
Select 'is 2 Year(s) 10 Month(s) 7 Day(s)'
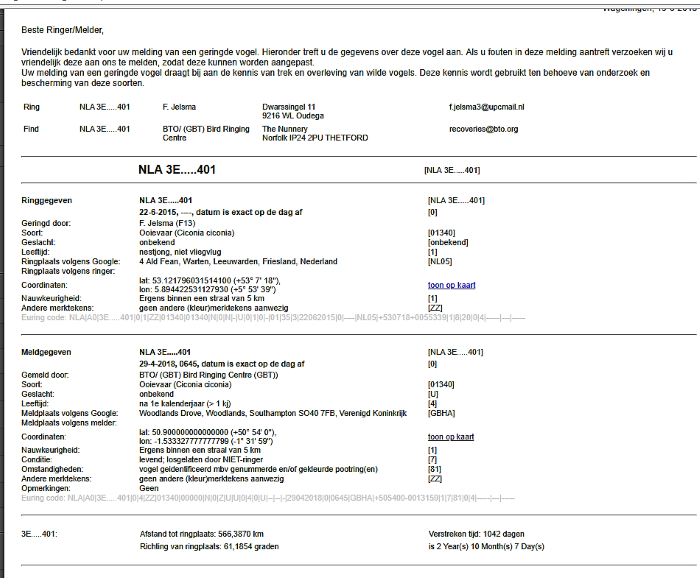[486, 547]
